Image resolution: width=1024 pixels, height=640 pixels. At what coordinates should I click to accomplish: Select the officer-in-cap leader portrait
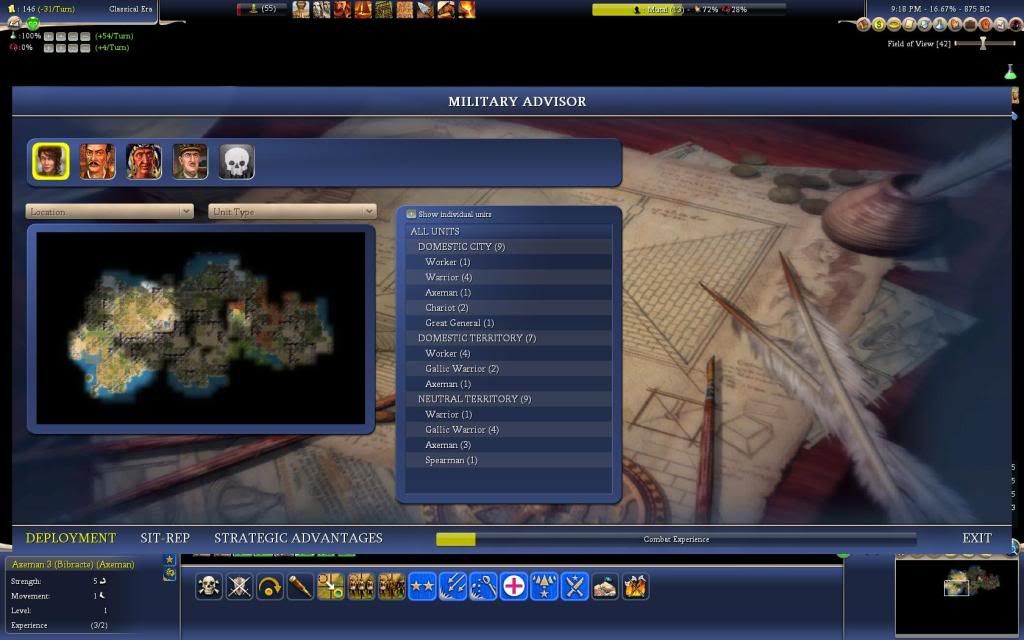[190, 161]
